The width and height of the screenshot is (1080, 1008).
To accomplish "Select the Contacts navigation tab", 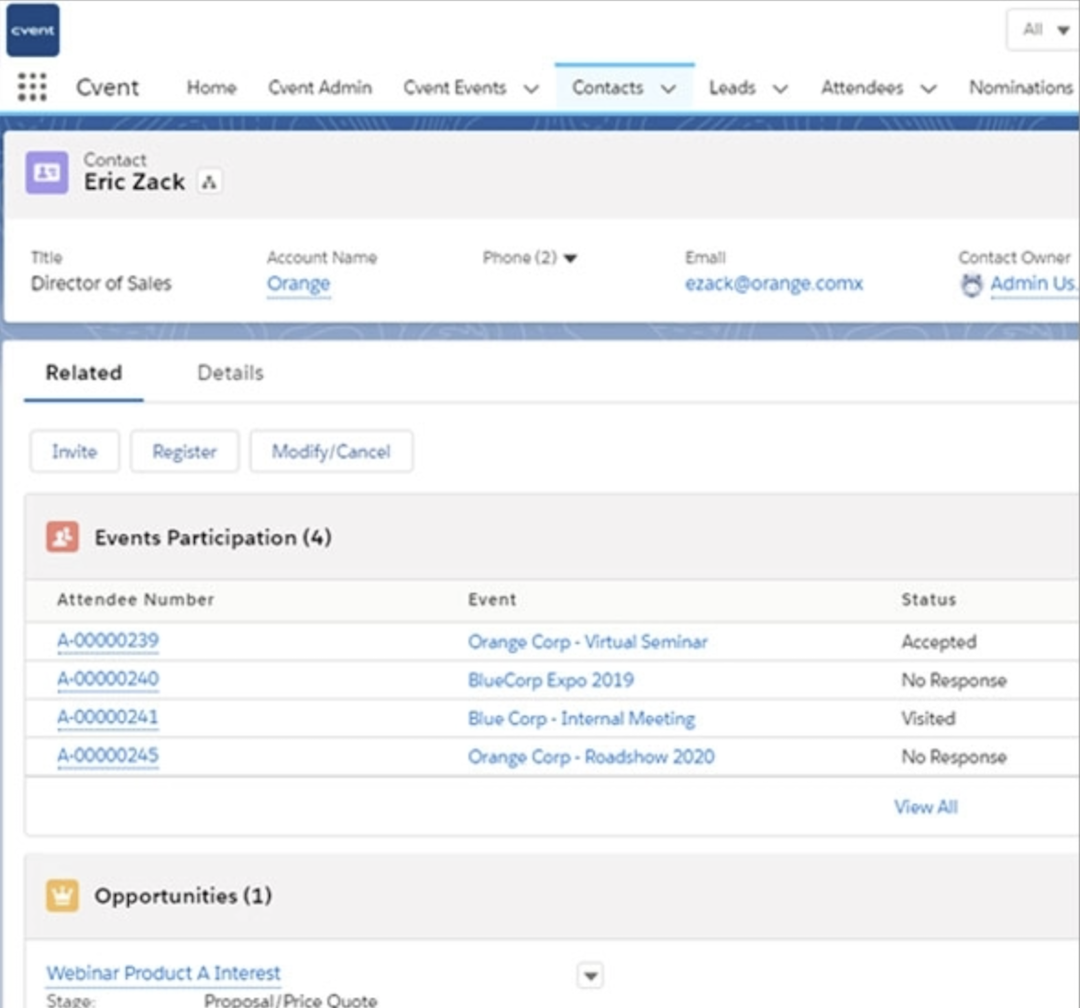I will click(x=608, y=88).
